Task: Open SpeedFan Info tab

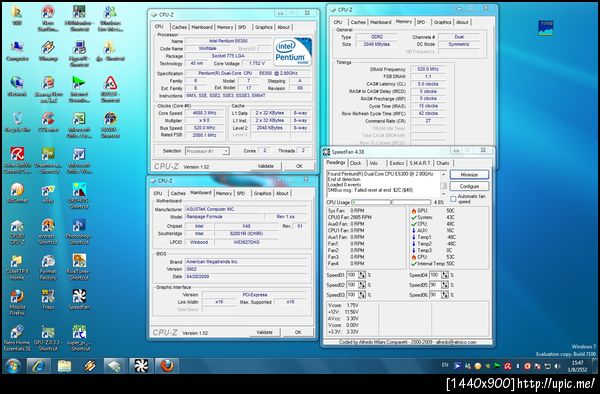Action: tap(374, 163)
